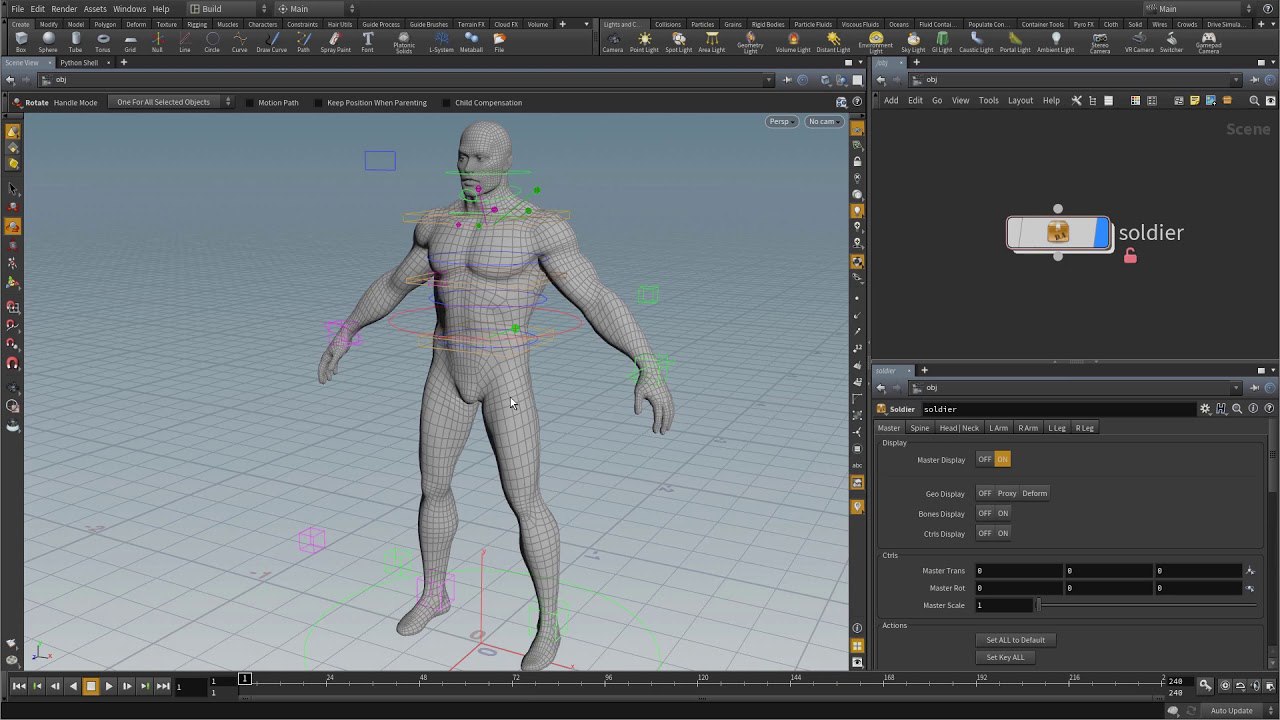Screen dimensions: 1280x720
Task: Create a Box from the shelf
Action: [x=21, y=42]
